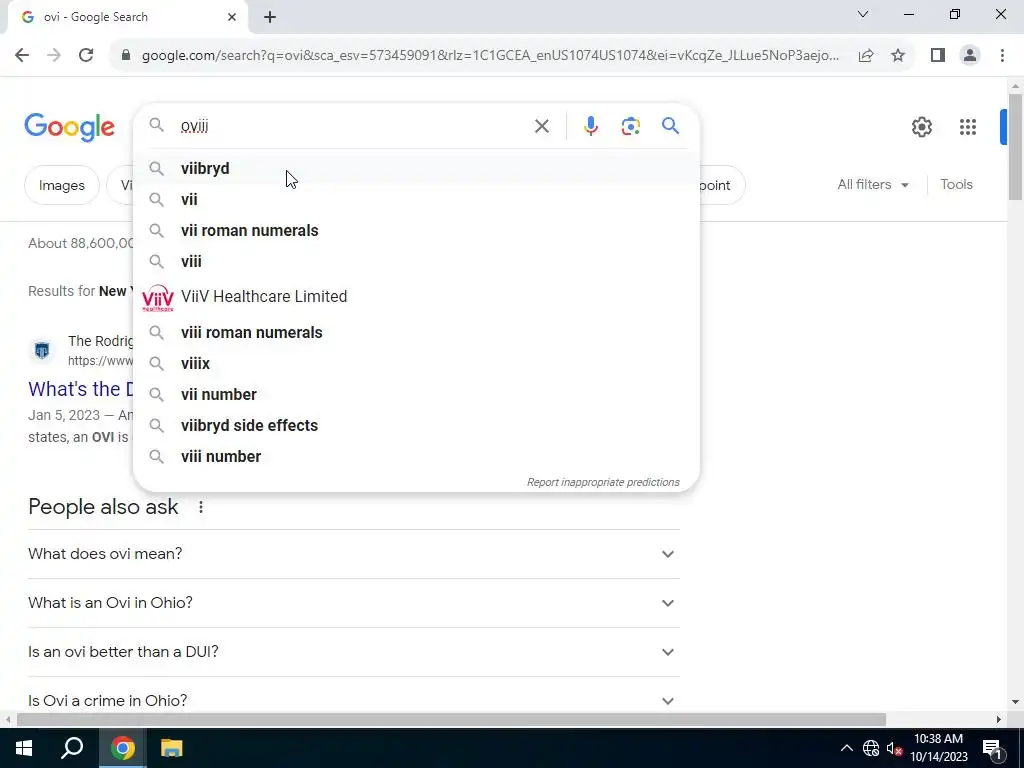Select suggestion 'viibryd side effects'
The image size is (1024, 768).
click(416, 425)
